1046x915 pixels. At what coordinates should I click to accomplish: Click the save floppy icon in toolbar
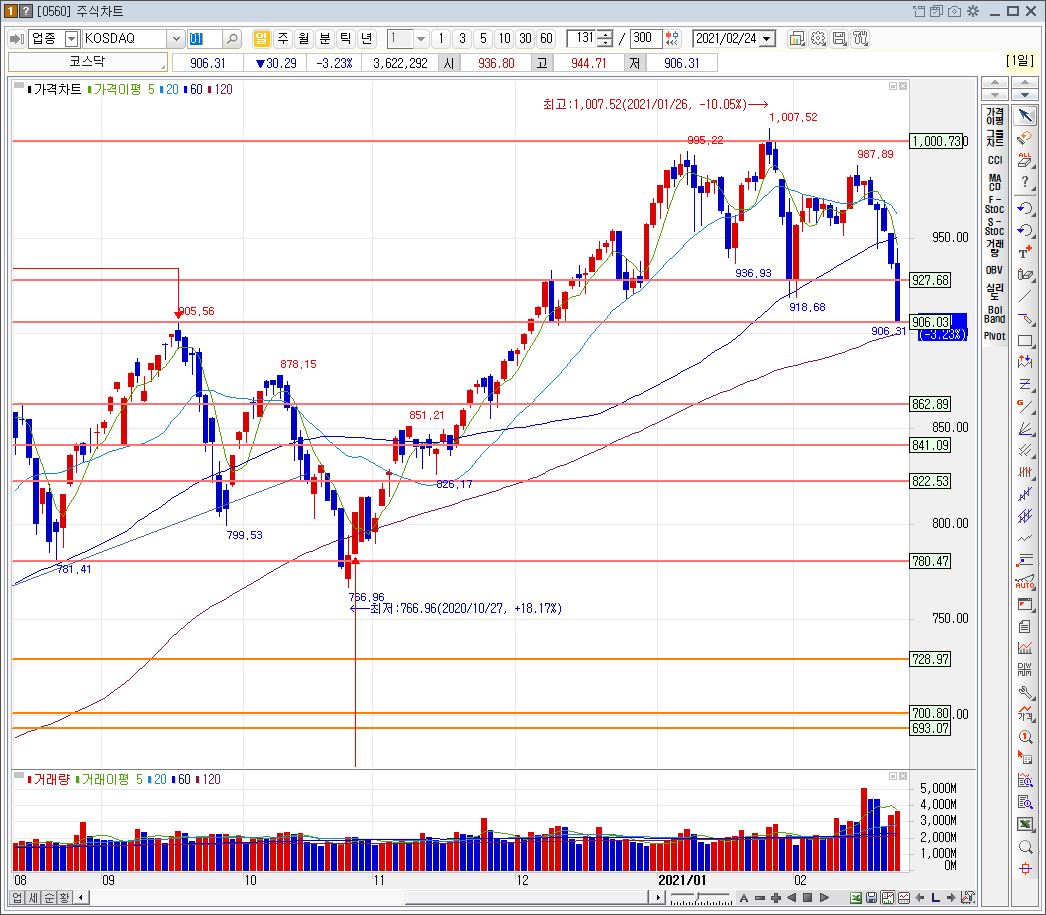click(839, 39)
